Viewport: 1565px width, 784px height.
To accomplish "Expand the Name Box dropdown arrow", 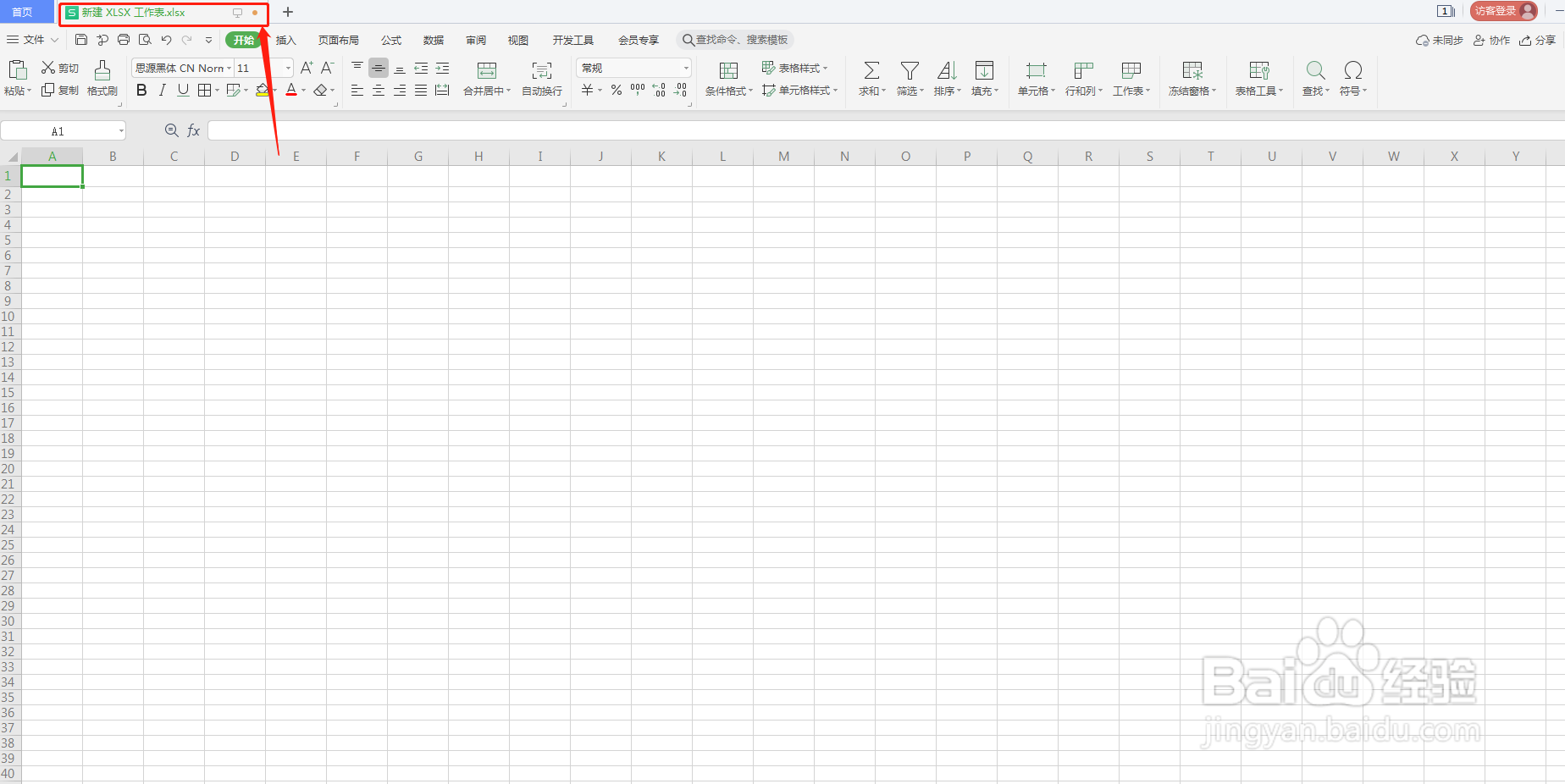I will (x=121, y=131).
